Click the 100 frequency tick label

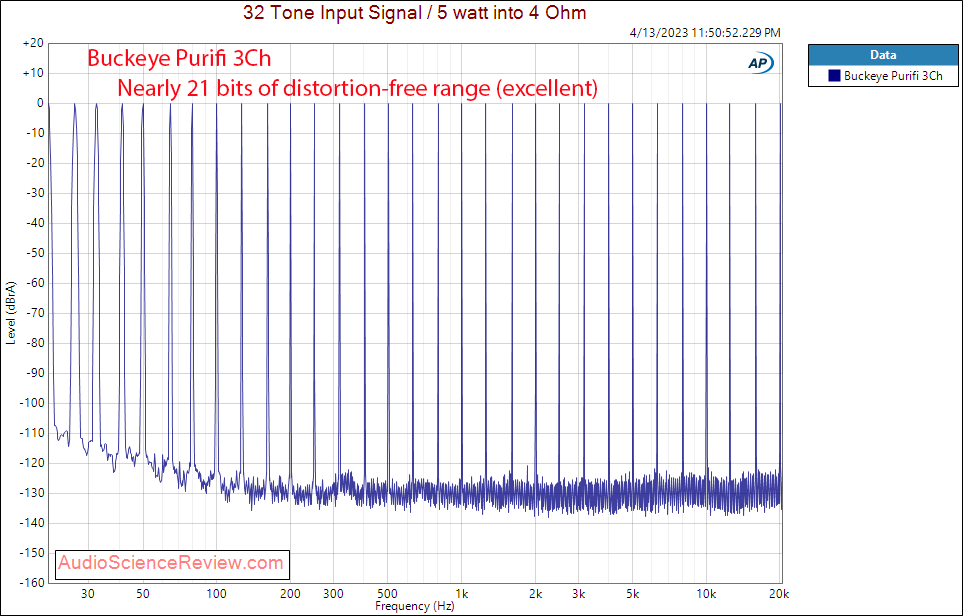click(x=216, y=594)
